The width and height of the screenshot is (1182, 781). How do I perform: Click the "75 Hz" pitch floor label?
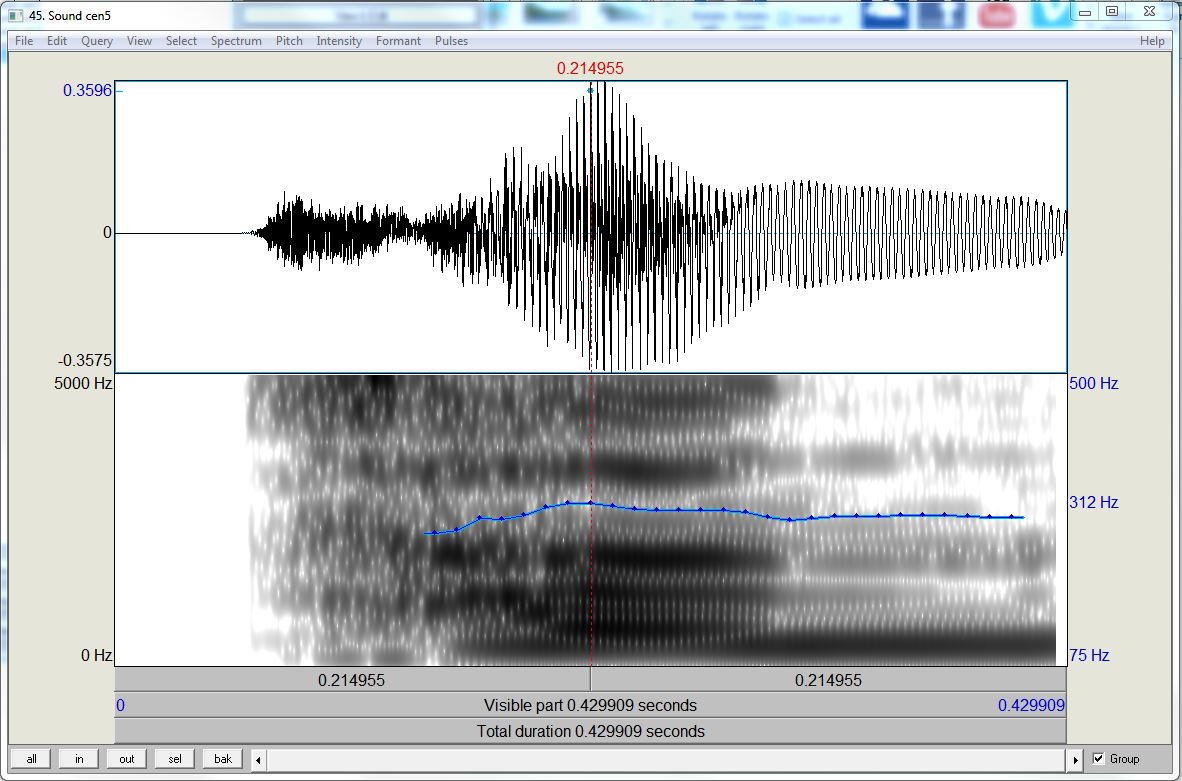click(x=1089, y=656)
